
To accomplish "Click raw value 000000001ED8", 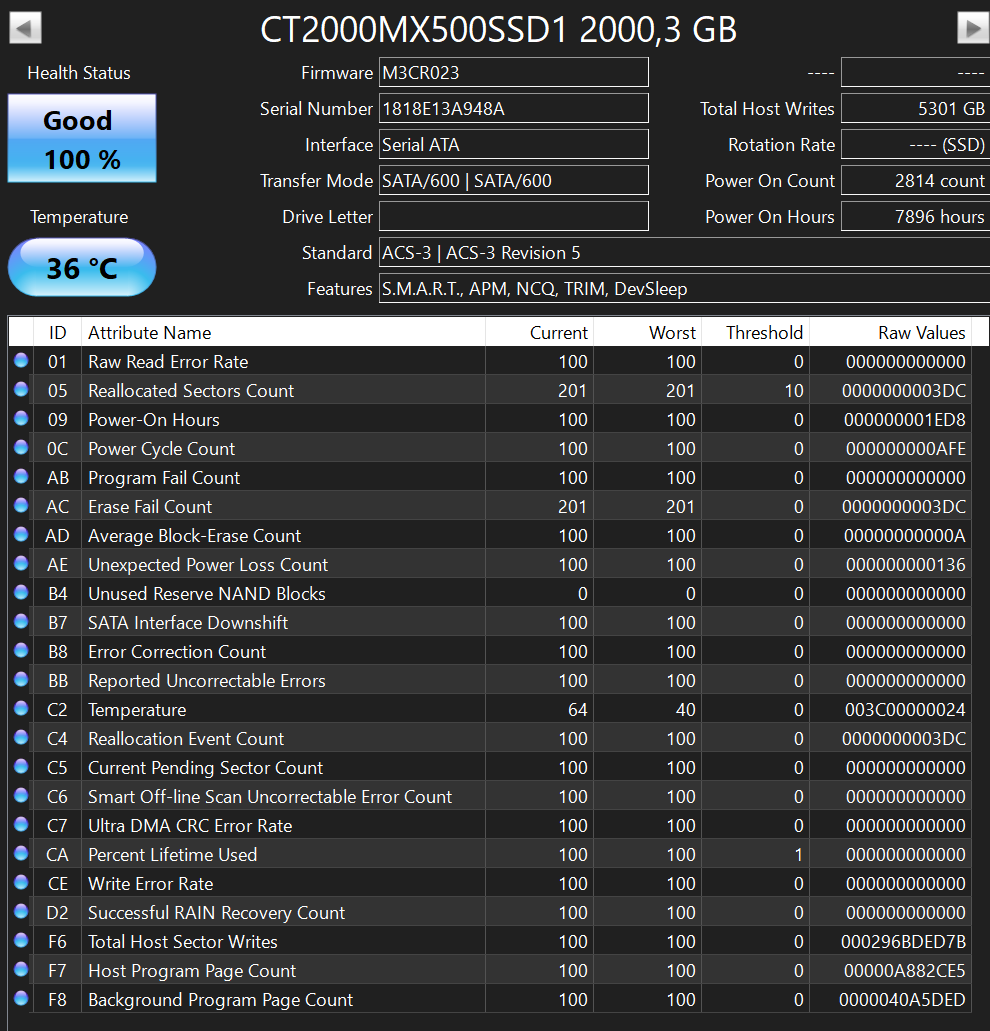I will coord(905,420).
